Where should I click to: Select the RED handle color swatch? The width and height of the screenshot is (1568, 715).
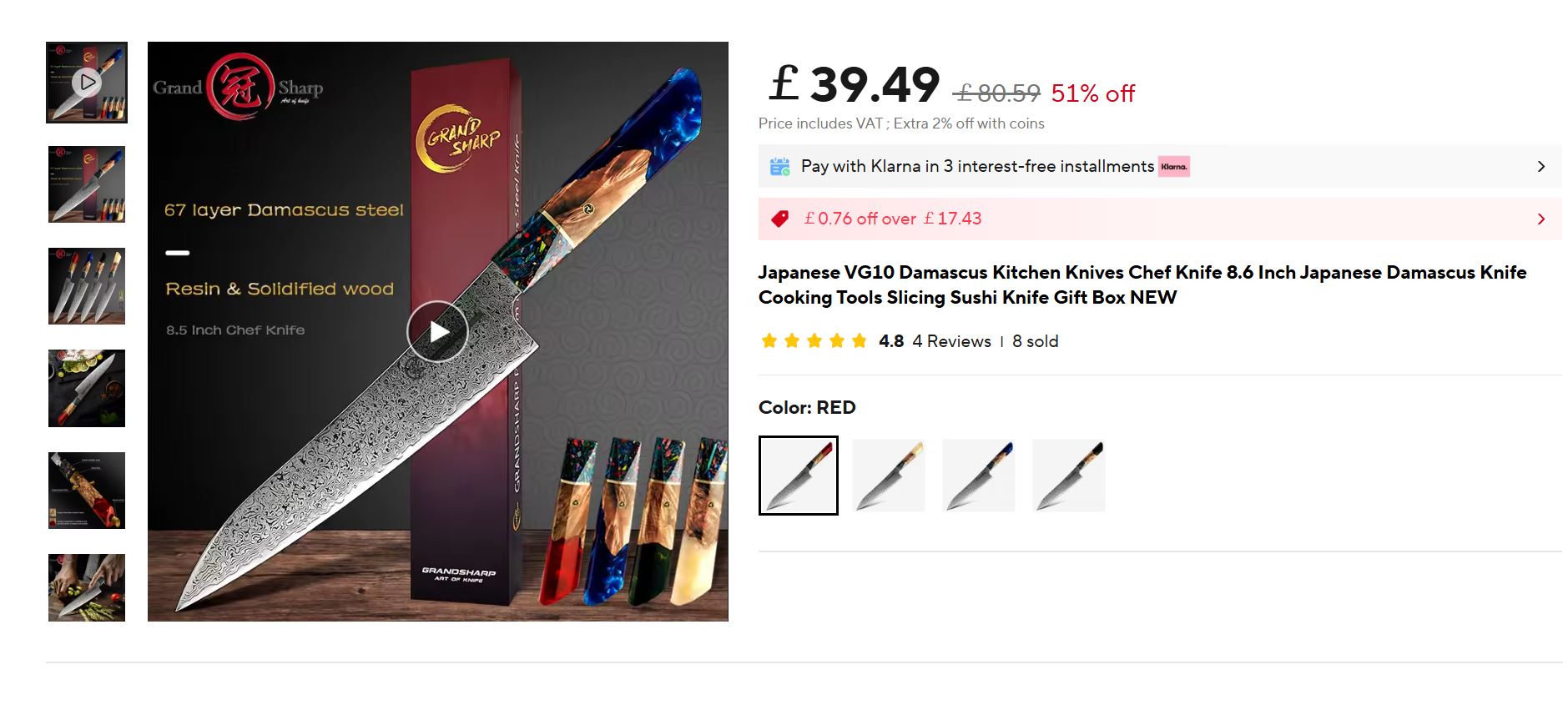[799, 476]
